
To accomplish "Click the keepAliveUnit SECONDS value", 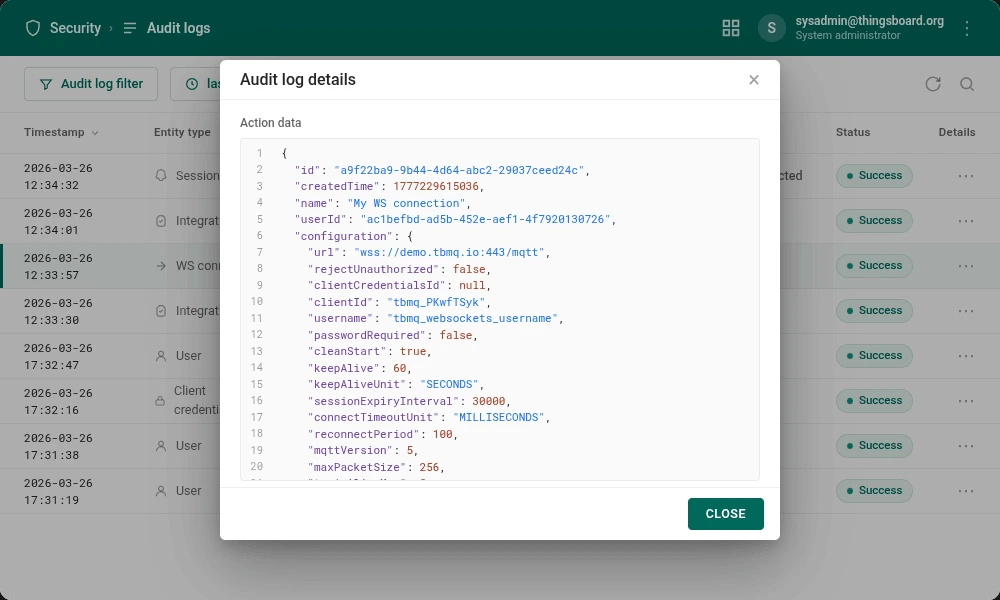I will (x=449, y=384).
